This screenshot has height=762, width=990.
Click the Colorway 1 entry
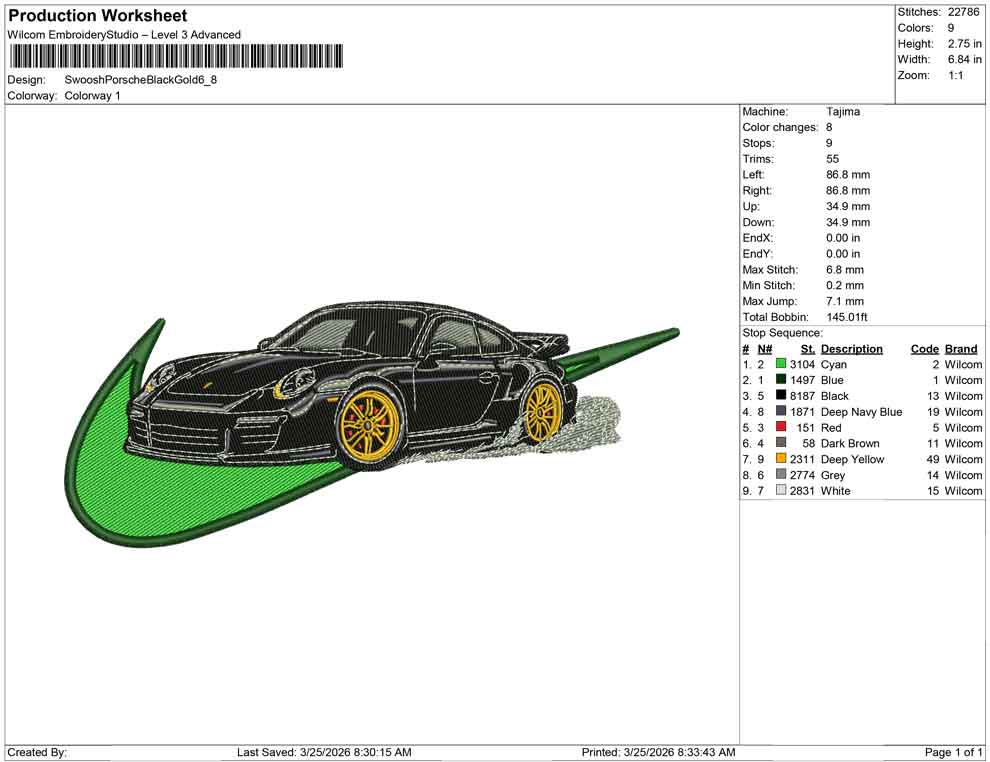point(93,95)
